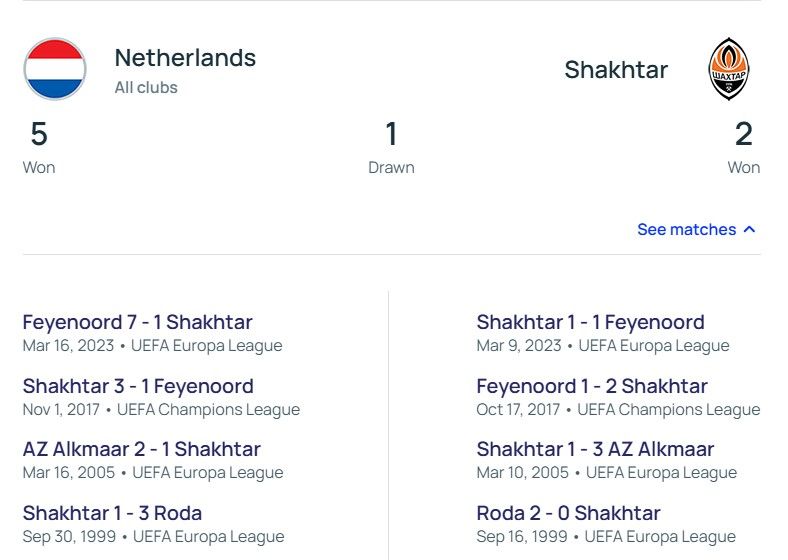
Task: Click the Shakhtar team name heading
Action: pyautogui.click(x=616, y=69)
